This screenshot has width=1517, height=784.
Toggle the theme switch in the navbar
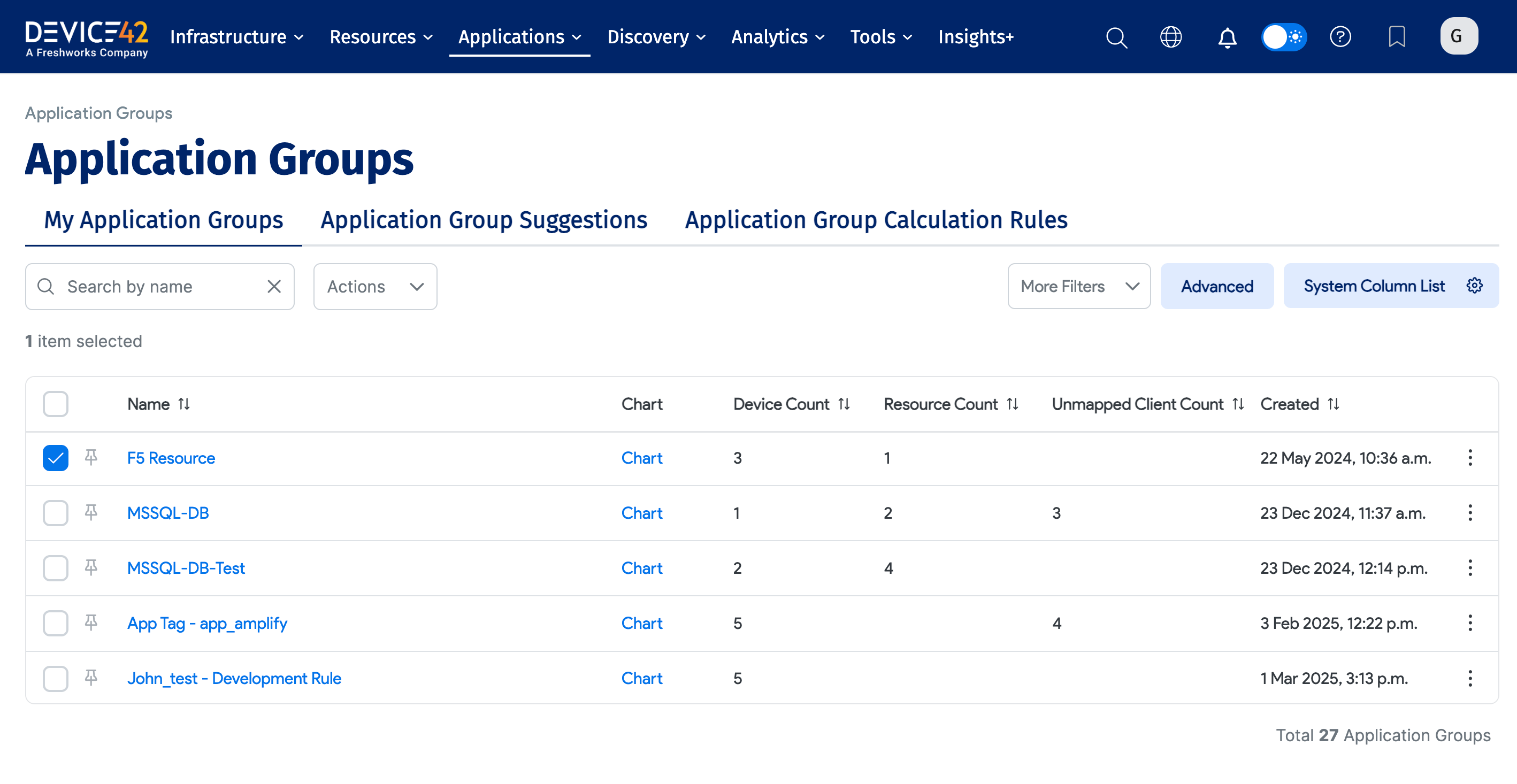click(x=1284, y=36)
